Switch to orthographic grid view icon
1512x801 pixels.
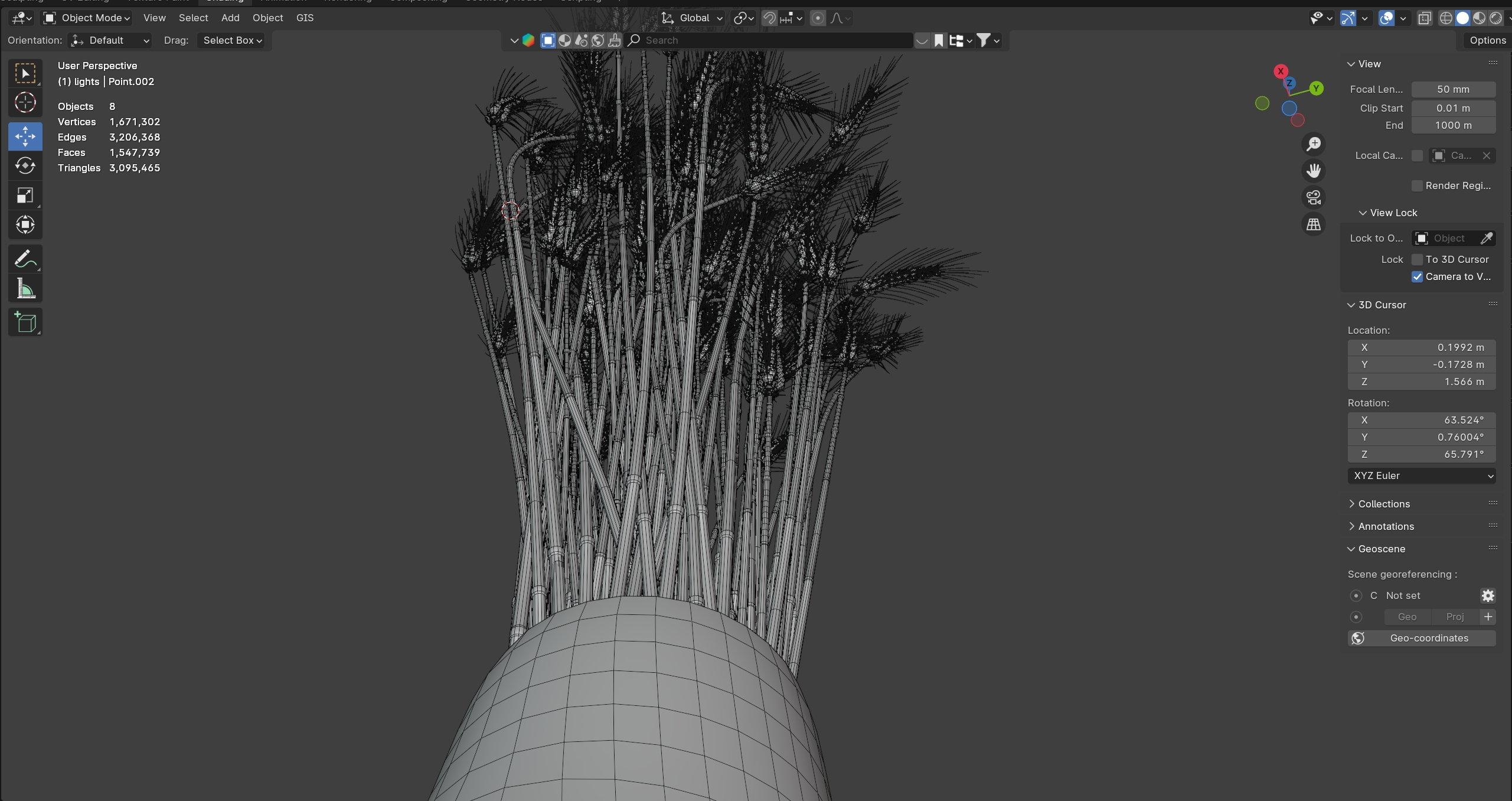click(x=1314, y=224)
